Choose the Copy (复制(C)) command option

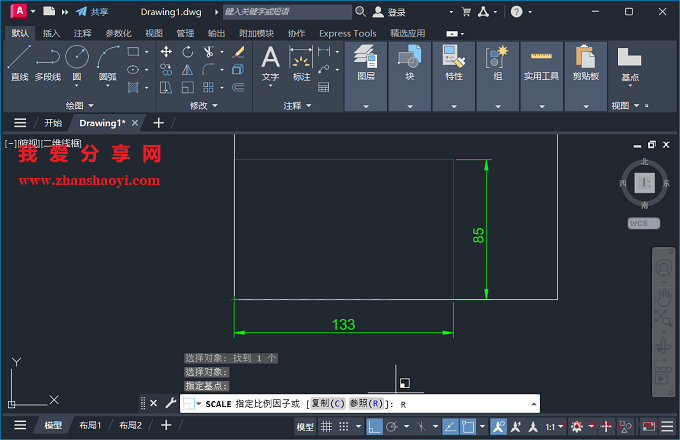coord(328,404)
